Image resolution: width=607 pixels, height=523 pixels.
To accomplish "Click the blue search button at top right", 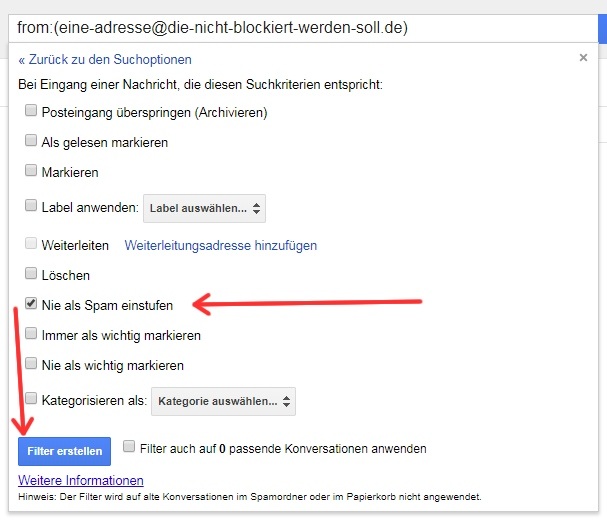I will click(601, 27).
